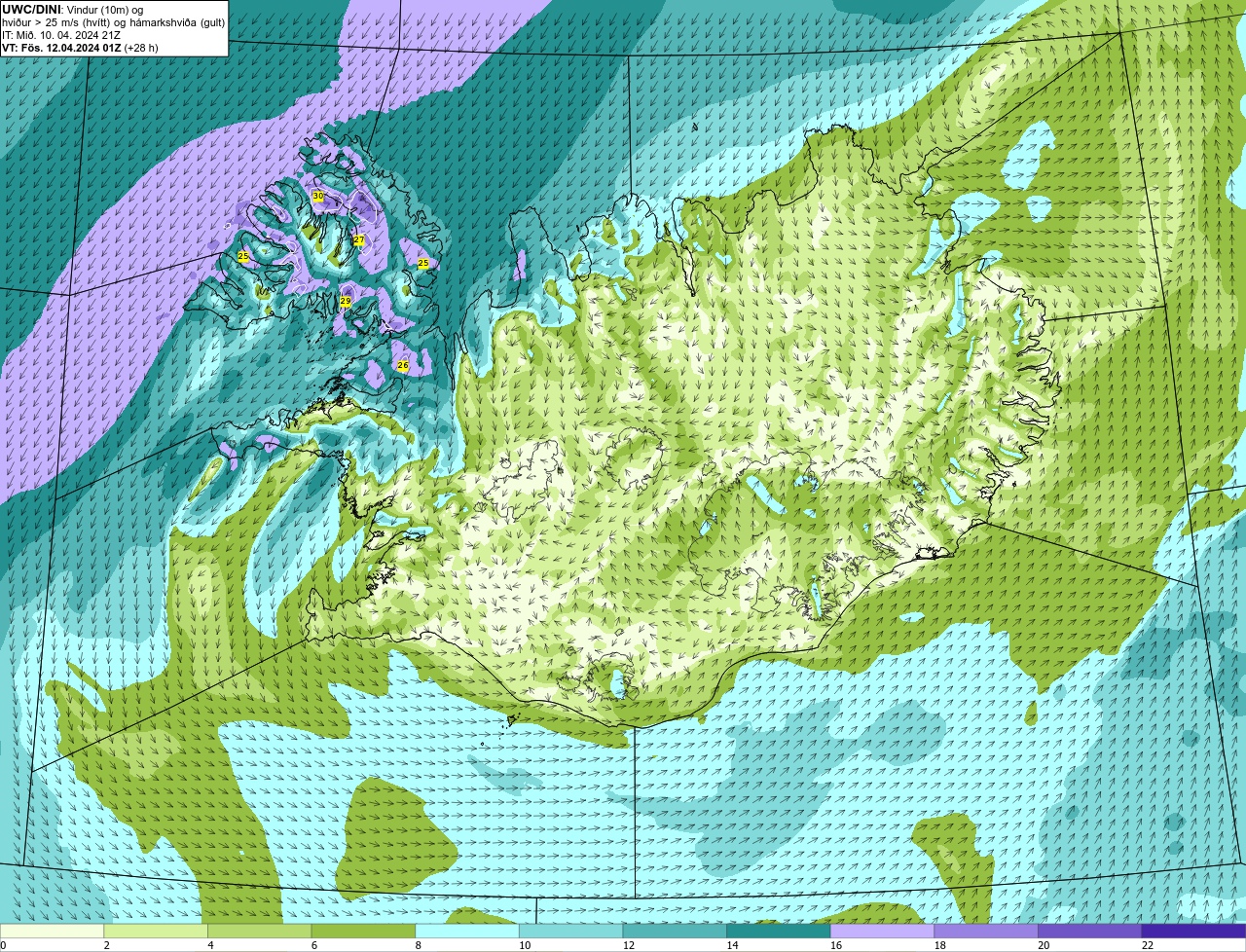Click the legend tick label 0
Screen dimensions: 1246x952
[3, 945]
